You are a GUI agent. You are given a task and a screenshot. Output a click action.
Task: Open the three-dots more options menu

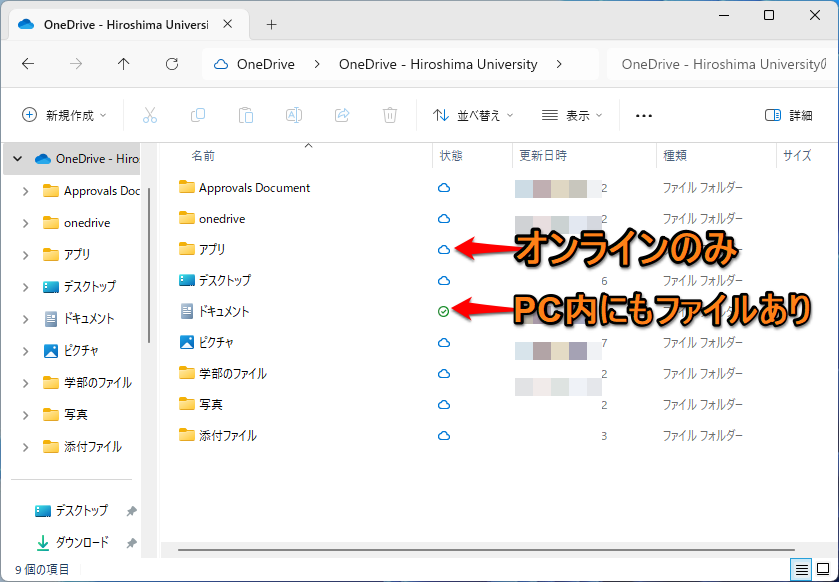pos(644,116)
